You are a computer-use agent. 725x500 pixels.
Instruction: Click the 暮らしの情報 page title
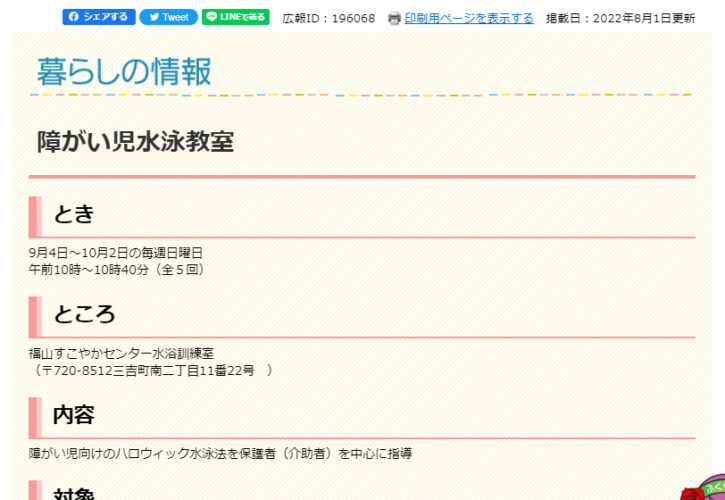[x=124, y=72]
